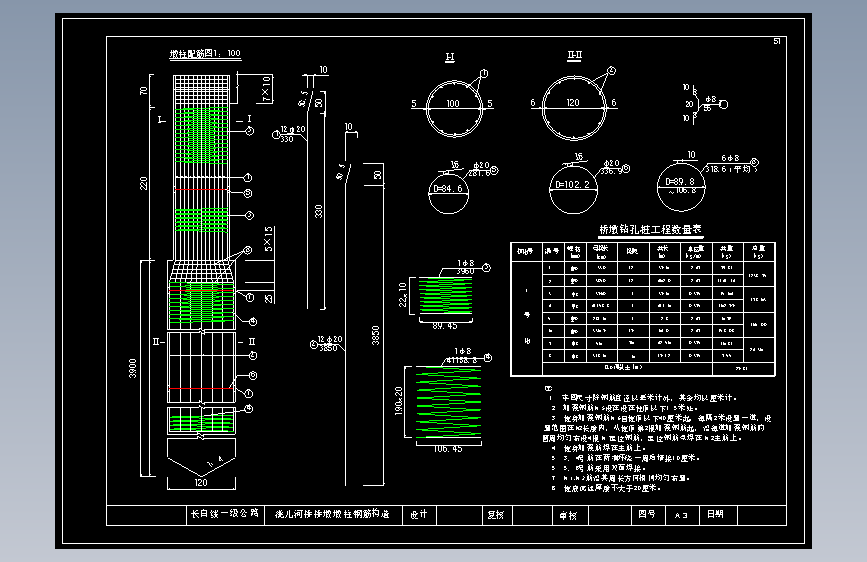
Task: Select the 5×15 spacing dimension text
Action: pos(269,239)
